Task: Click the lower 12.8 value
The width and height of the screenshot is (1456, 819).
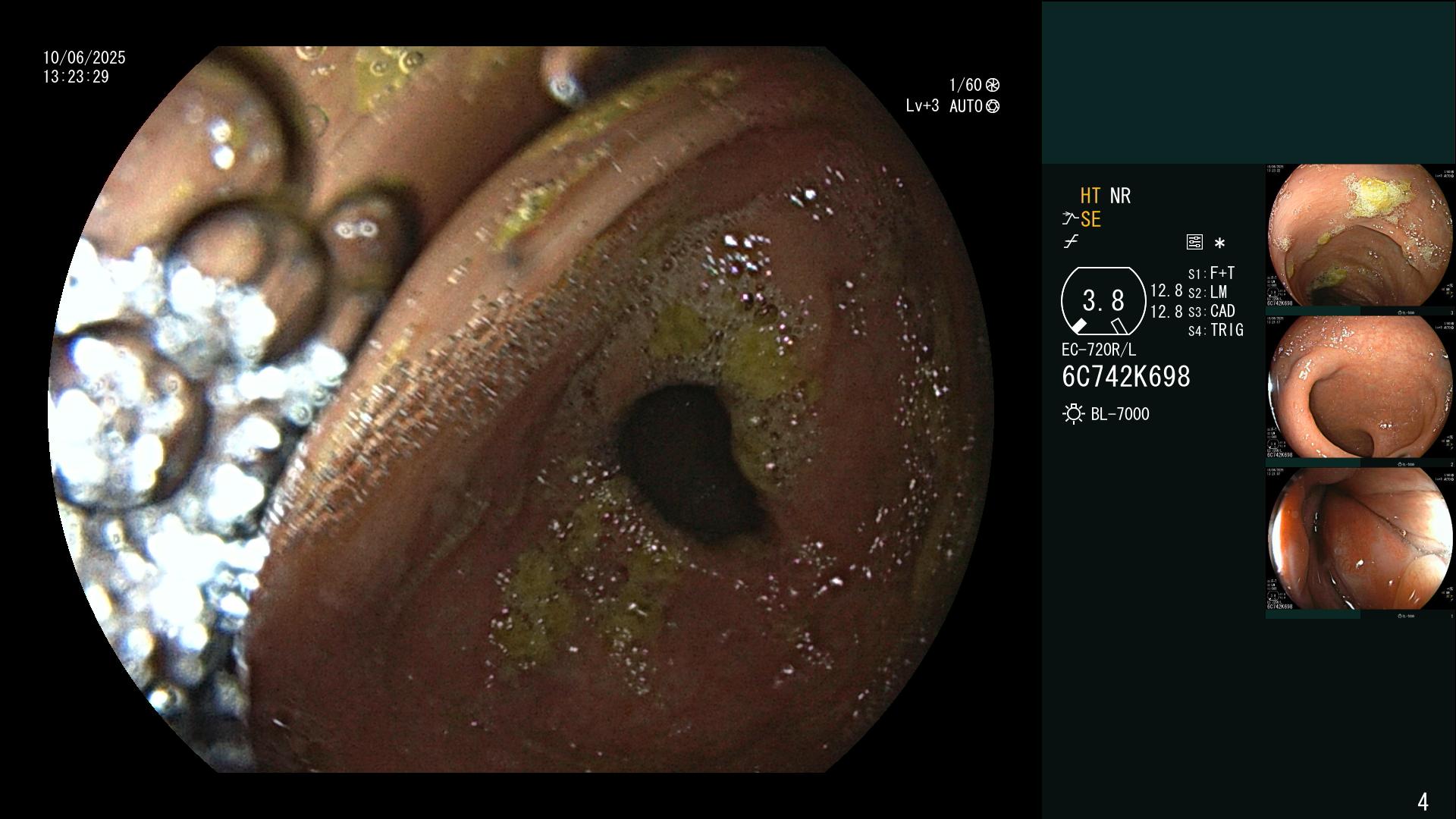Action: (x=1166, y=312)
